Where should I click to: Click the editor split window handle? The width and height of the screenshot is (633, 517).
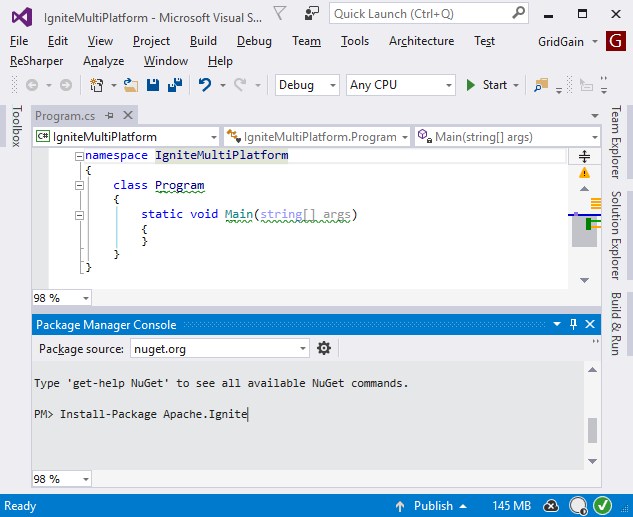pyautogui.click(x=584, y=156)
